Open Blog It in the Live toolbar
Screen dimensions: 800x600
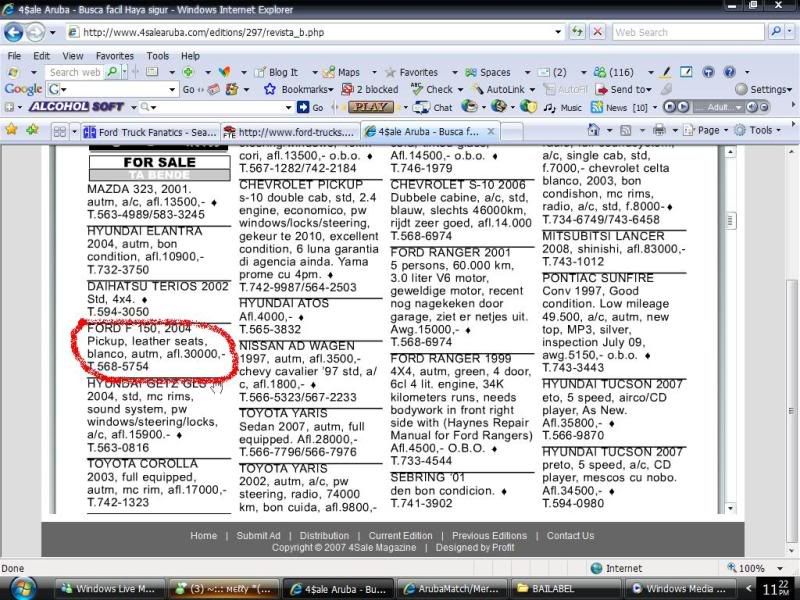pos(277,72)
